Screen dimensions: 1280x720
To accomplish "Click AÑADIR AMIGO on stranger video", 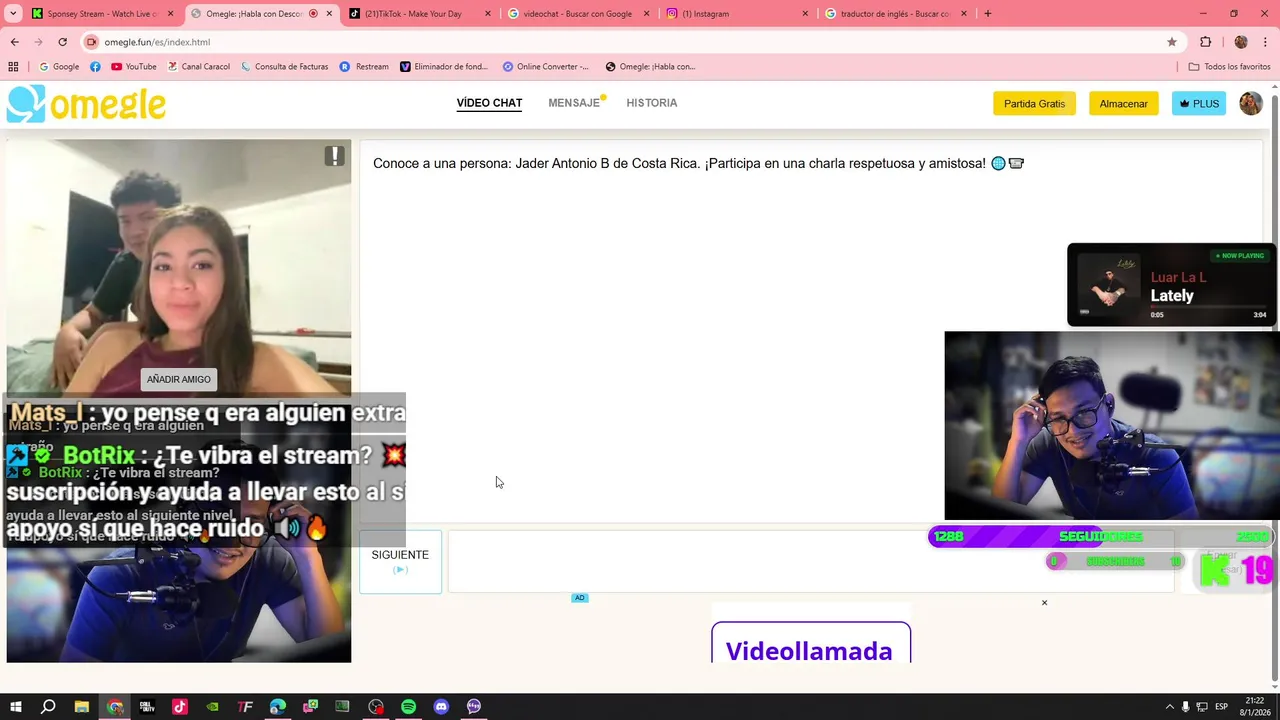I will pos(179,380).
